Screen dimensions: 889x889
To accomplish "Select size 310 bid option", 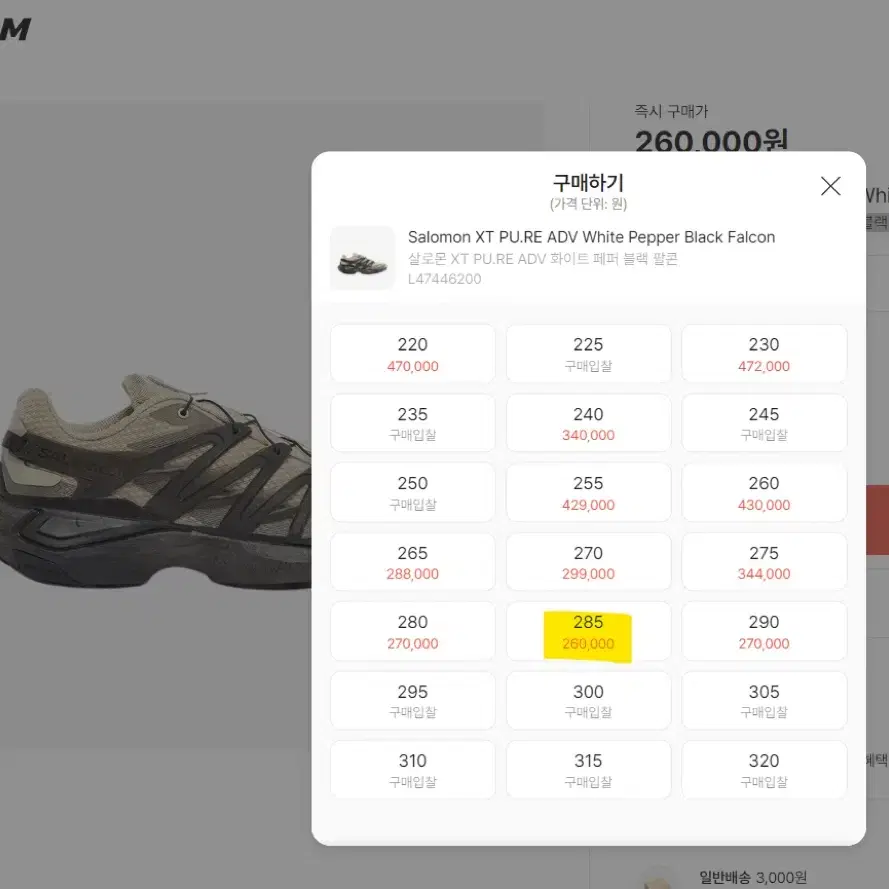I will point(412,770).
